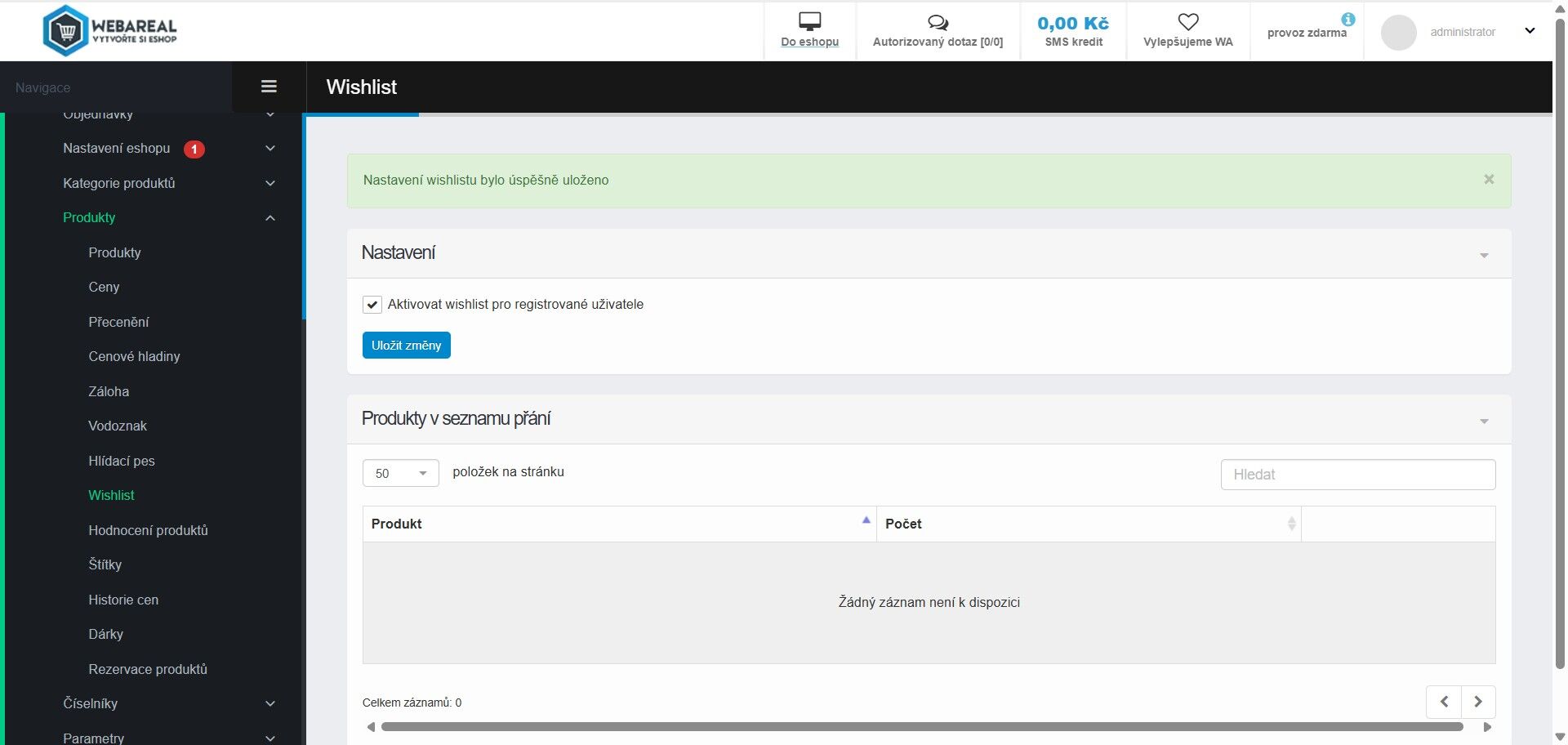The width and height of the screenshot is (1568, 745).
Task: Open Vodoznak menu item
Action: pyautogui.click(x=118, y=426)
